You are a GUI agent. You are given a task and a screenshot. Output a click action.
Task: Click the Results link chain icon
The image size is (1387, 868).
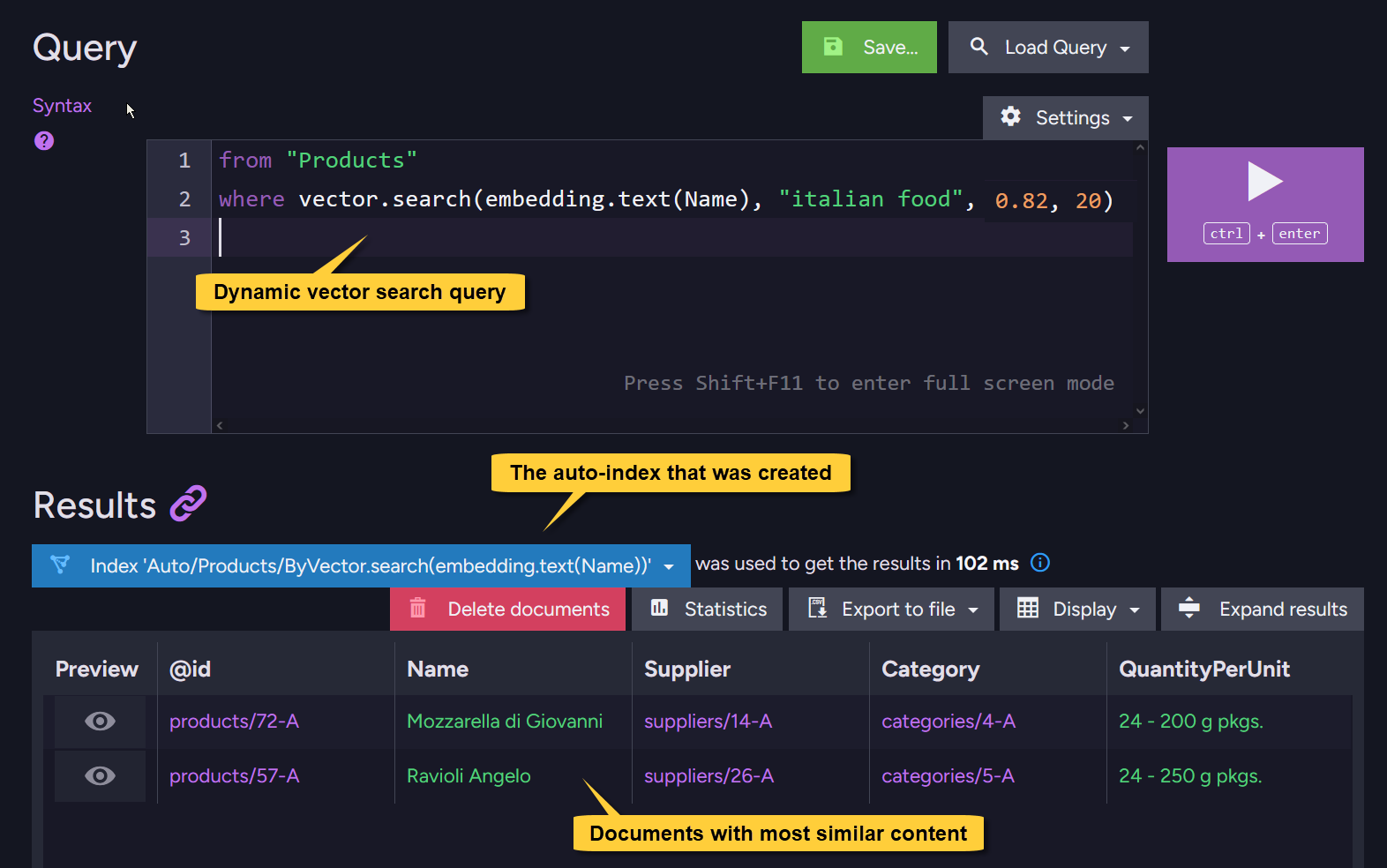188,504
